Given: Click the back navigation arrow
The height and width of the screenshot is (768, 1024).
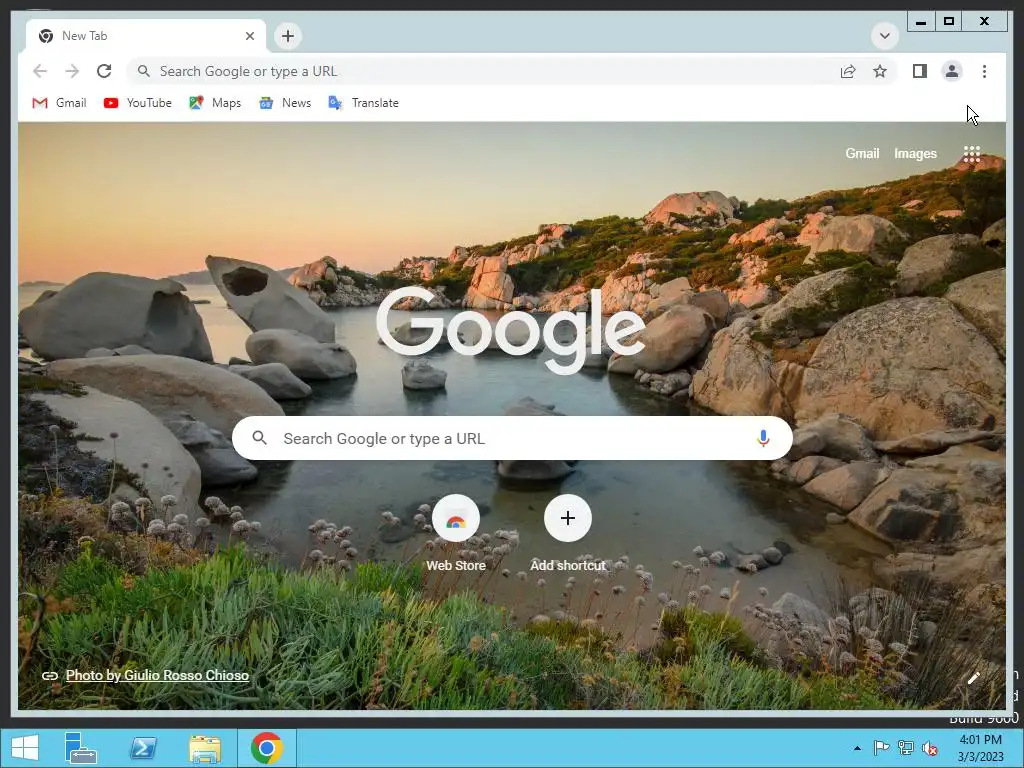Looking at the screenshot, I should pos(40,71).
